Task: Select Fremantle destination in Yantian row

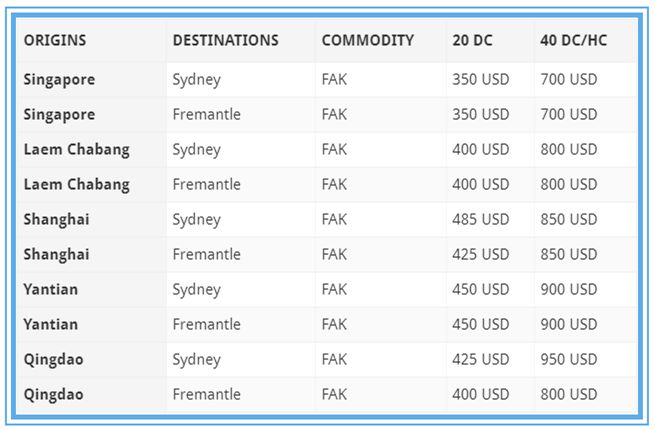Action: coord(206,324)
